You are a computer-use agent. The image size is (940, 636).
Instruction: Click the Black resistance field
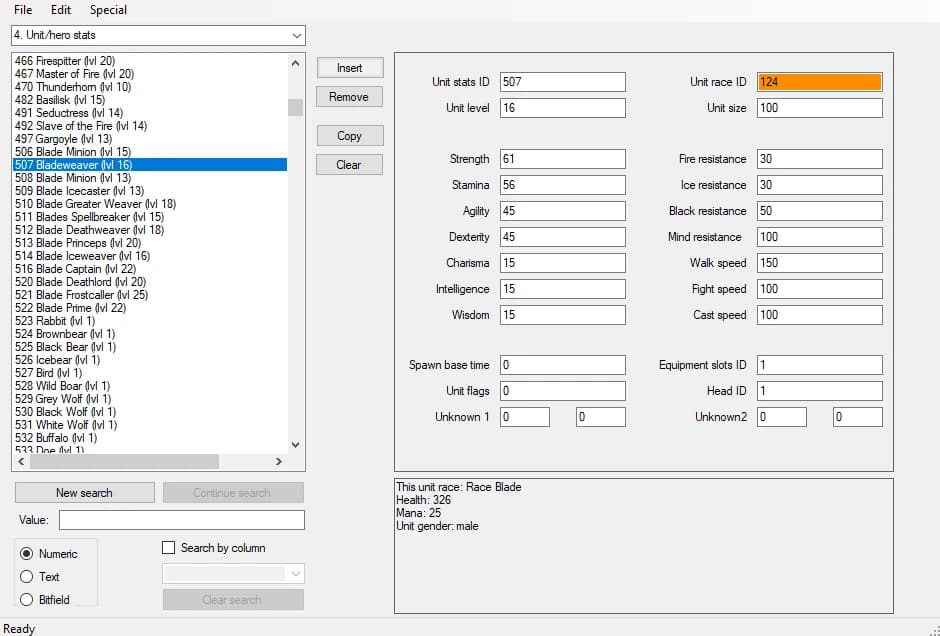pyautogui.click(x=820, y=211)
